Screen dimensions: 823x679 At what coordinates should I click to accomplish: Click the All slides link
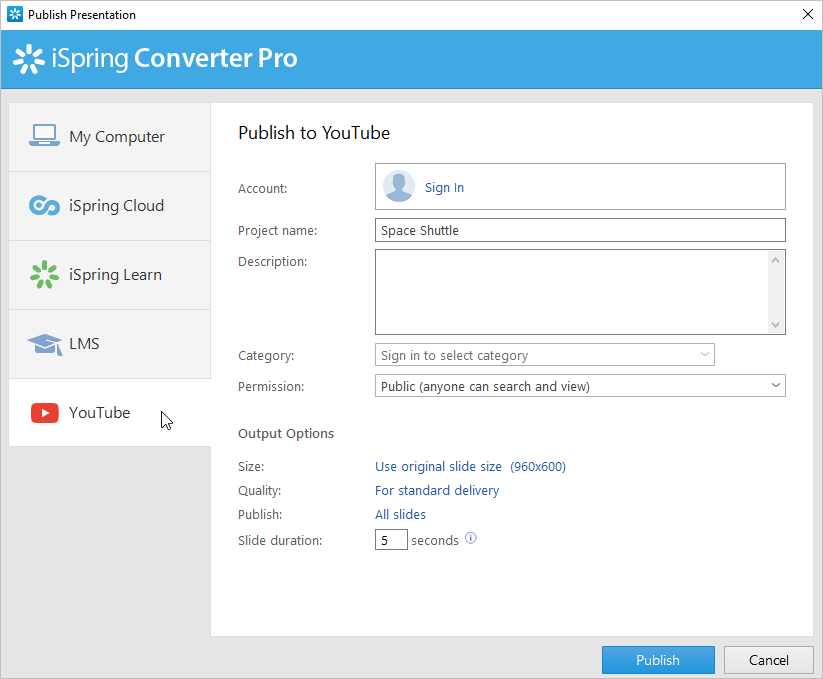[x=400, y=515]
